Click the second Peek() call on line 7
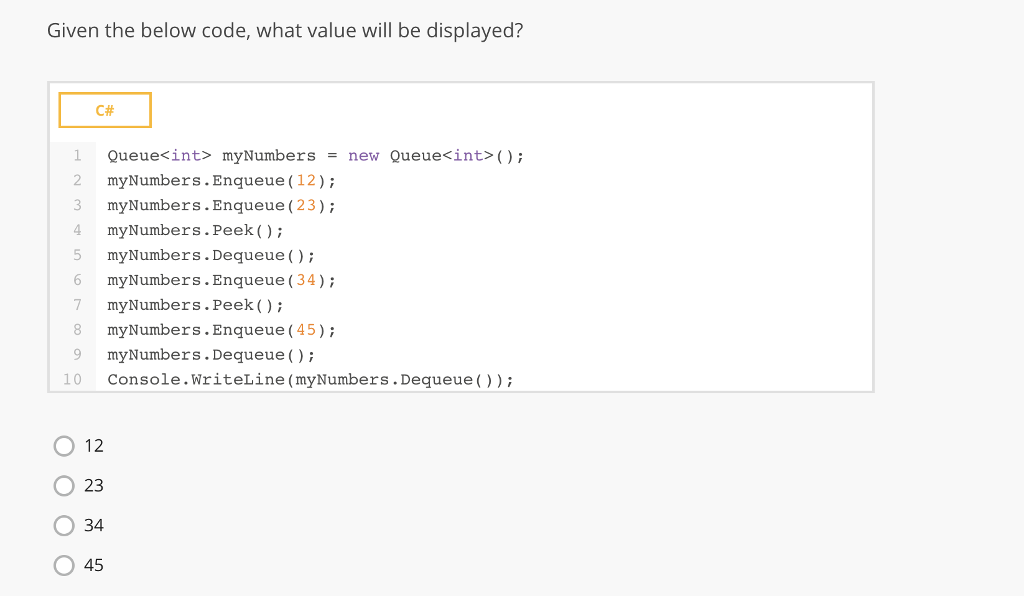 click(x=195, y=306)
